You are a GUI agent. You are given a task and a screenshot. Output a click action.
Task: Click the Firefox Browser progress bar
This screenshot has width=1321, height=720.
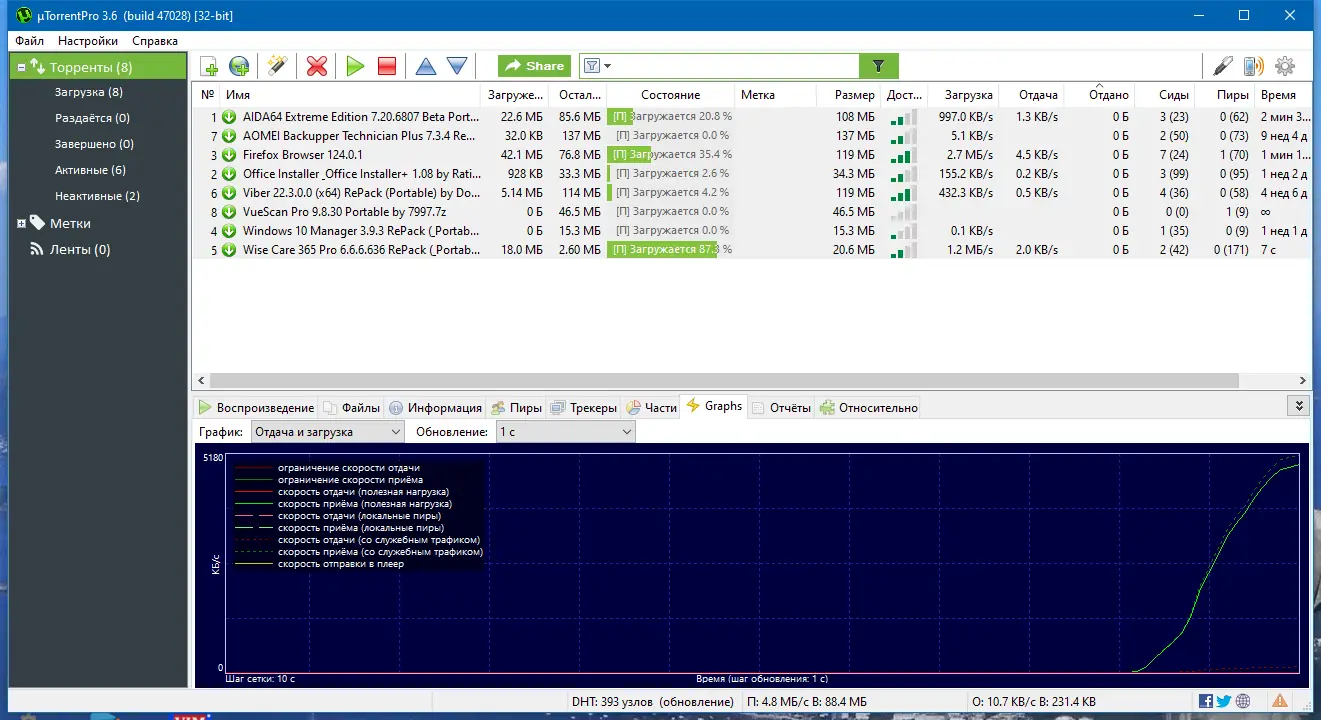[670, 155]
